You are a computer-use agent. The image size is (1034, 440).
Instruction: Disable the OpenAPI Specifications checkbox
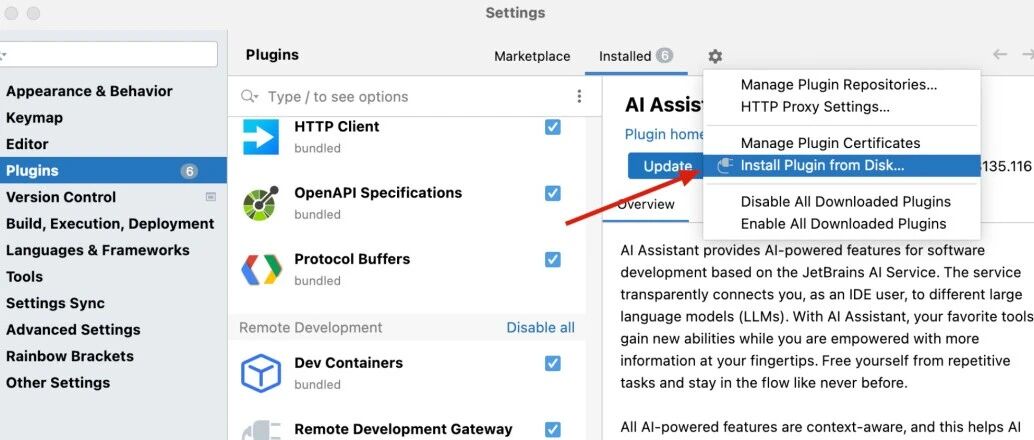553,193
